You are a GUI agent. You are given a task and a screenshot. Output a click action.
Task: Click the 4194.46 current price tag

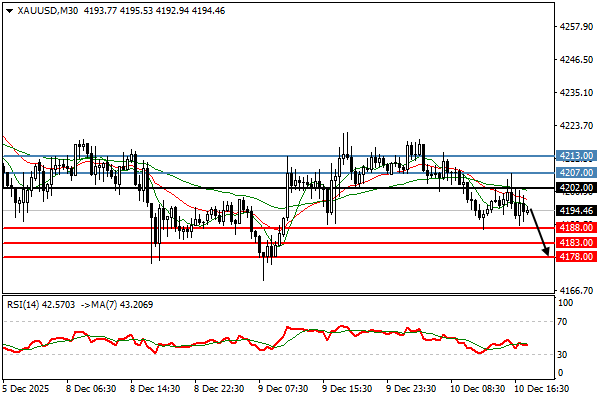575,211
